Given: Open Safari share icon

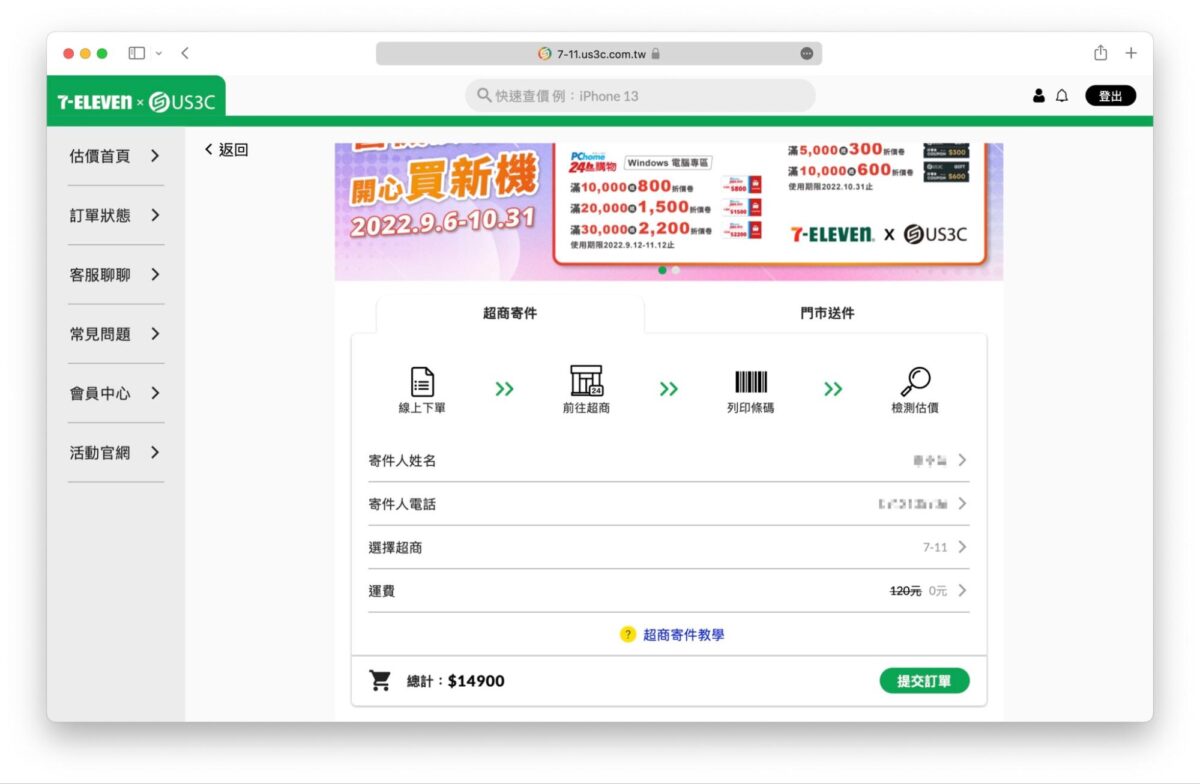Looking at the screenshot, I should click(x=1100, y=53).
